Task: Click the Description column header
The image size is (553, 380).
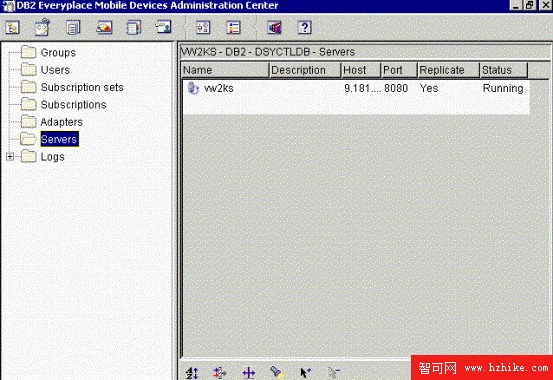Action: (305, 70)
